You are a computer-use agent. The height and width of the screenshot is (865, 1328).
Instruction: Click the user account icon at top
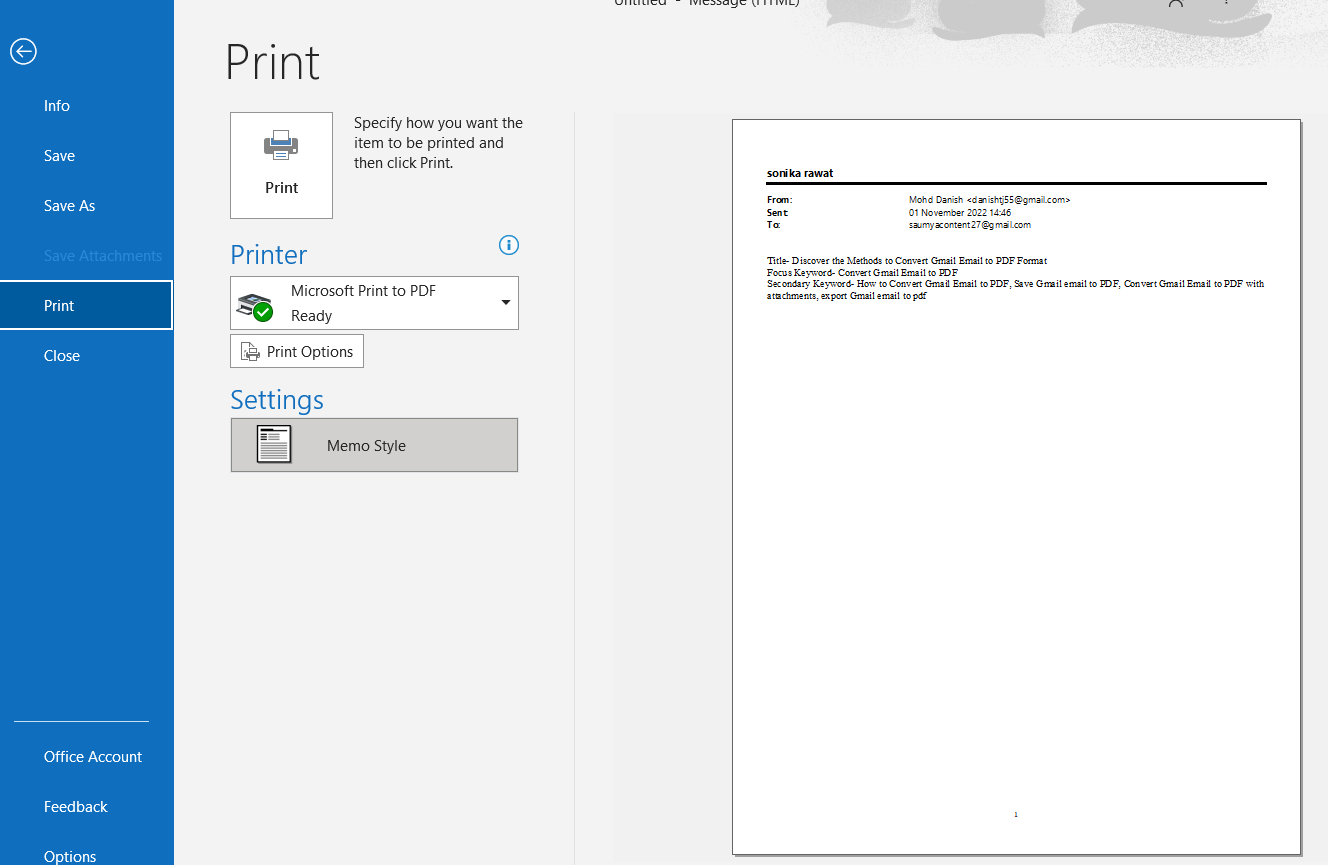(1176, 3)
